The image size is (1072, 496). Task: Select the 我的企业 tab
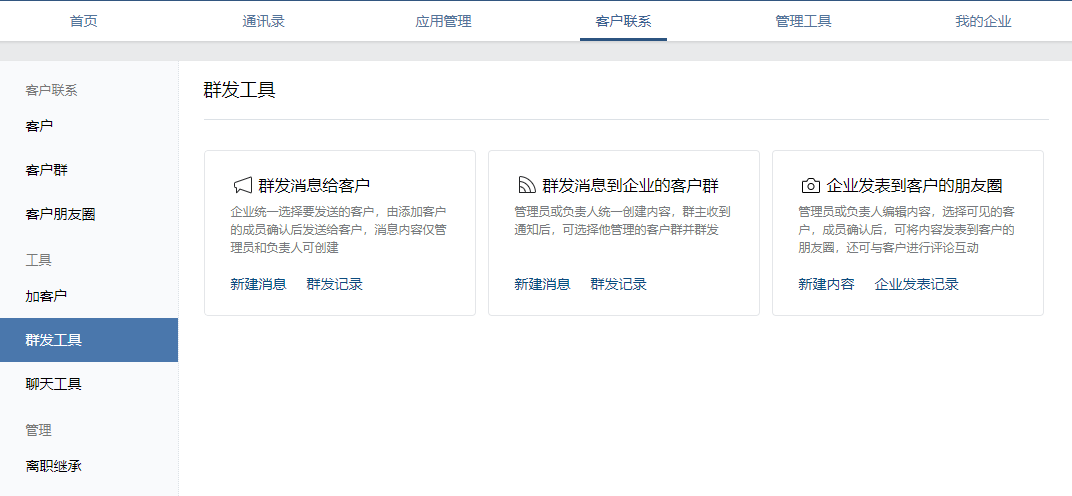pyautogui.click(x=983, y=21)
